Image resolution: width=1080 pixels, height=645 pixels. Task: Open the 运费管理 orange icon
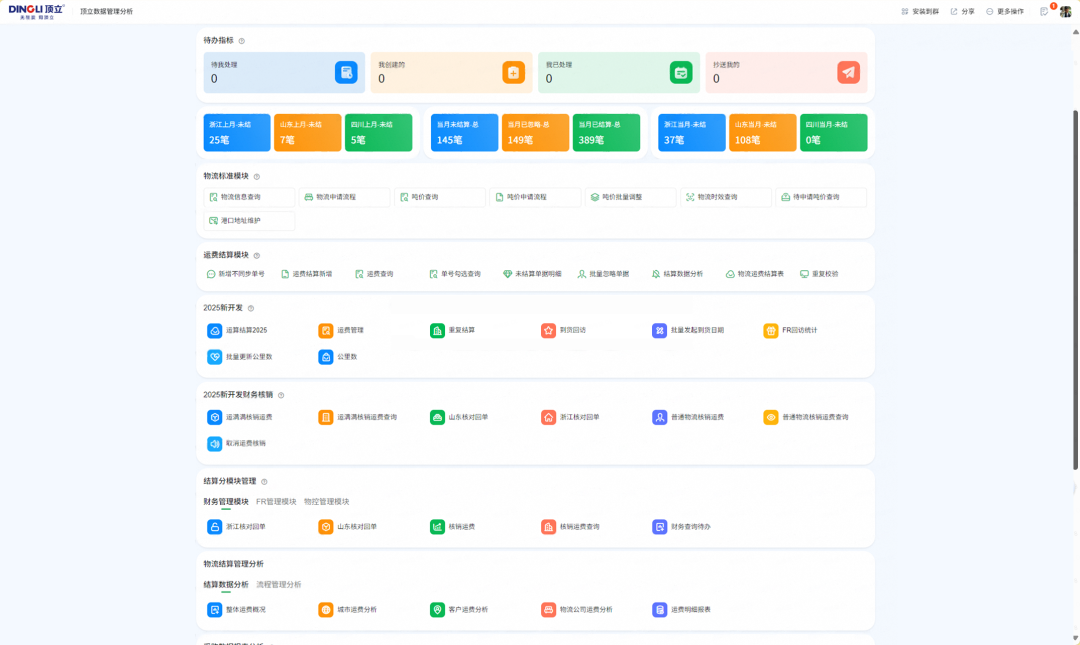coord(326,330)
